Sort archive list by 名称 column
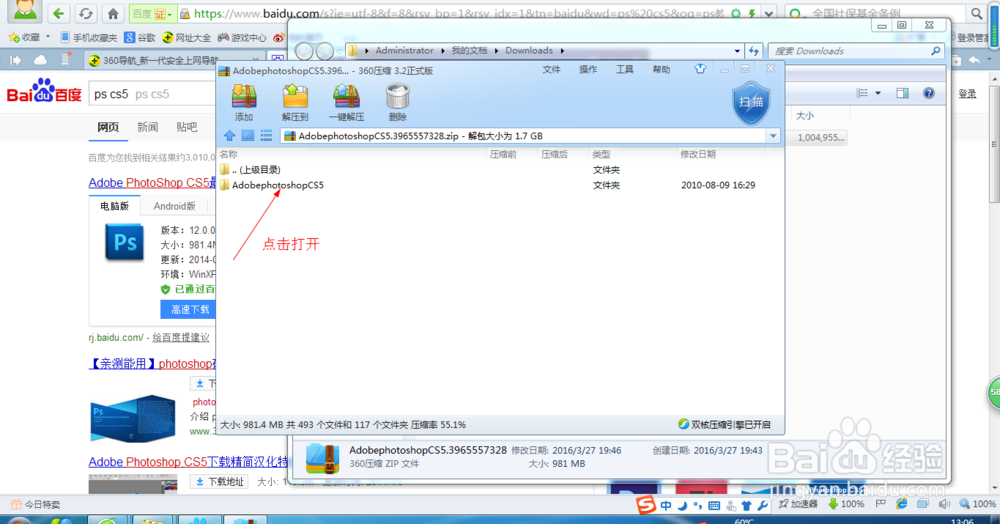This screenshot has height=524, width=1000. tap(229, 154)
